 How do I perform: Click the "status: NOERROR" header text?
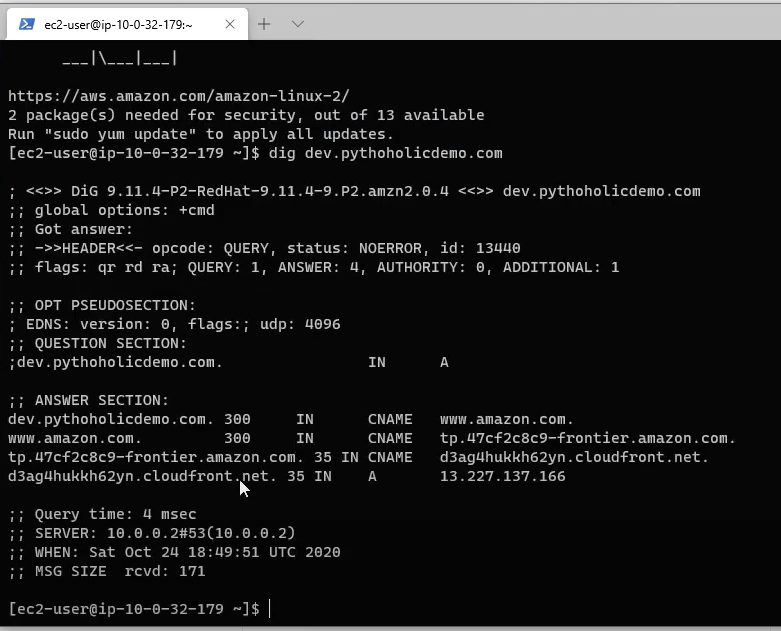tap(355, 248)
